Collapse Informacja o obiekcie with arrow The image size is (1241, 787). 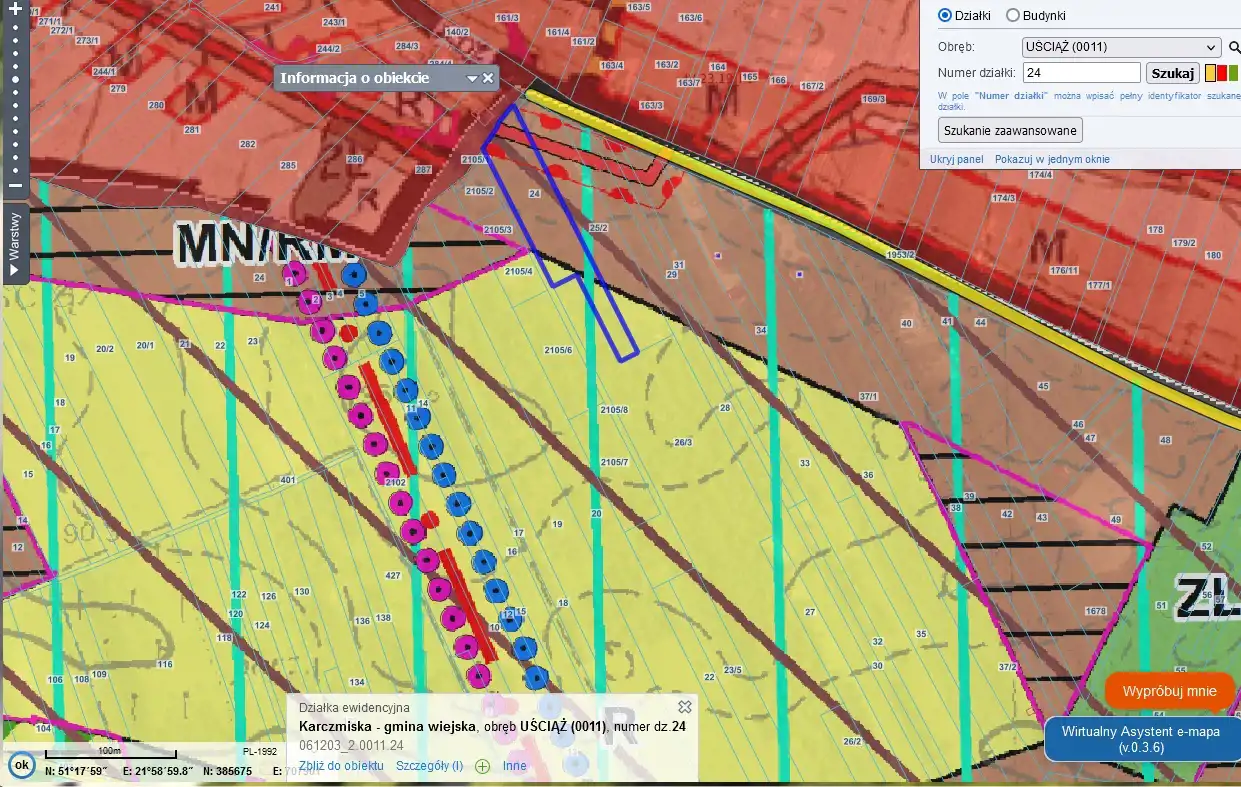pos(472,78)
